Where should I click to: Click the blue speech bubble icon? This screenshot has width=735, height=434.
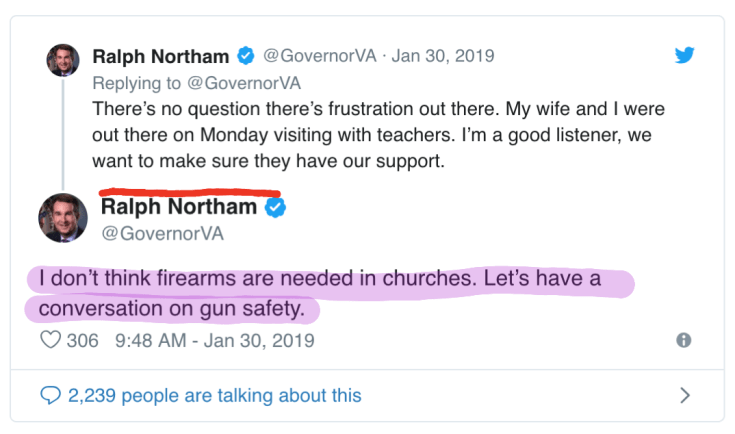pyautogui.click(x=49, y=395)
